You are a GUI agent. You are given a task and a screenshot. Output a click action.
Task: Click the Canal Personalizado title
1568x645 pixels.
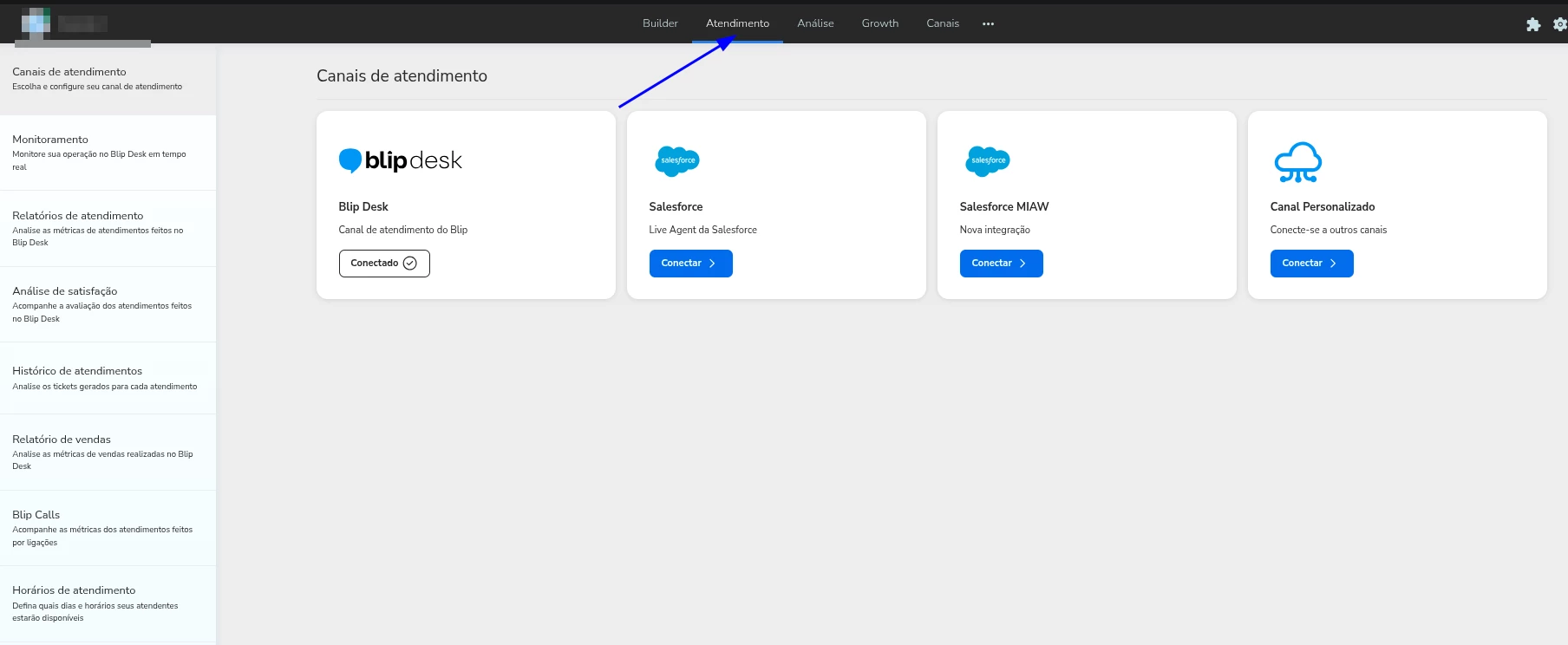coord(1323,206)
